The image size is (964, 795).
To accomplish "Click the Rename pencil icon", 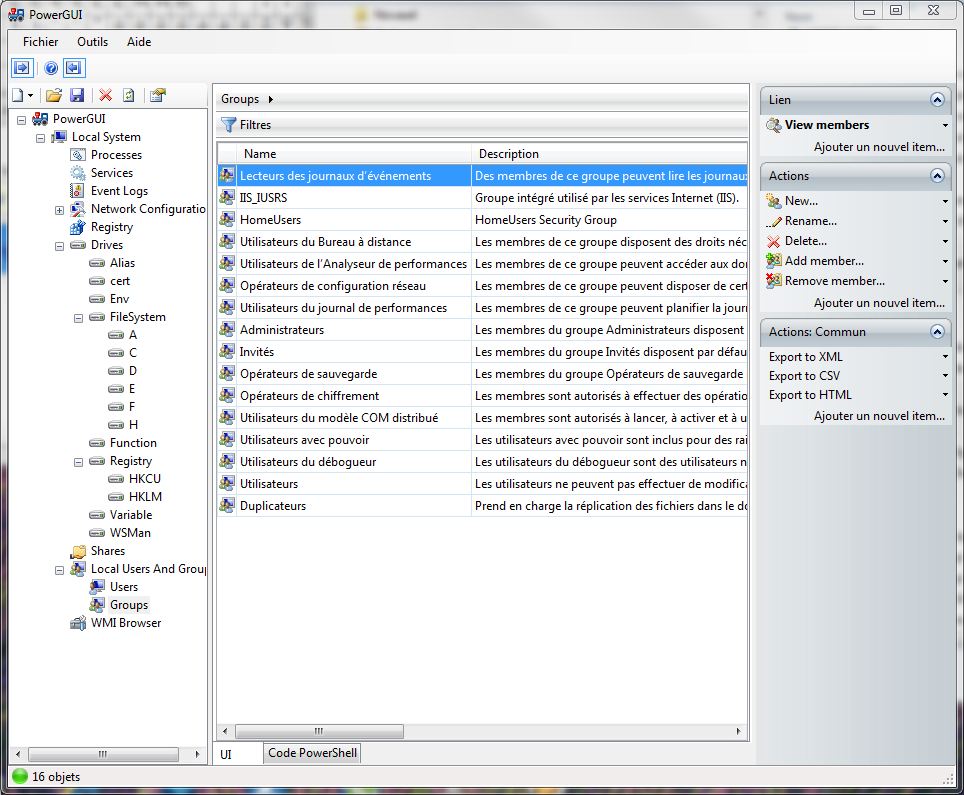I will coord(773,221).
